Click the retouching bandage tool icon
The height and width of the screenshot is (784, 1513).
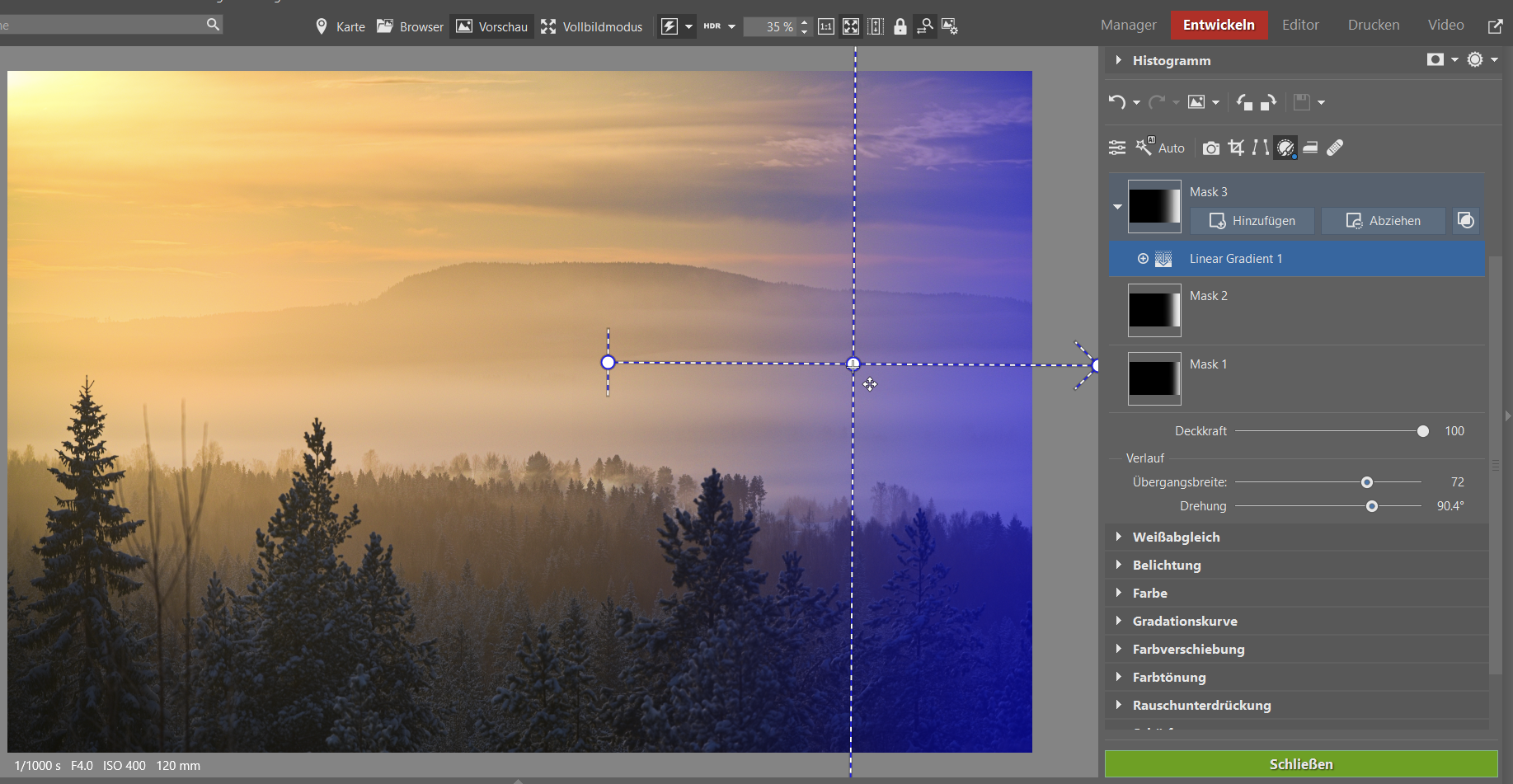(x=1335, y=148)
